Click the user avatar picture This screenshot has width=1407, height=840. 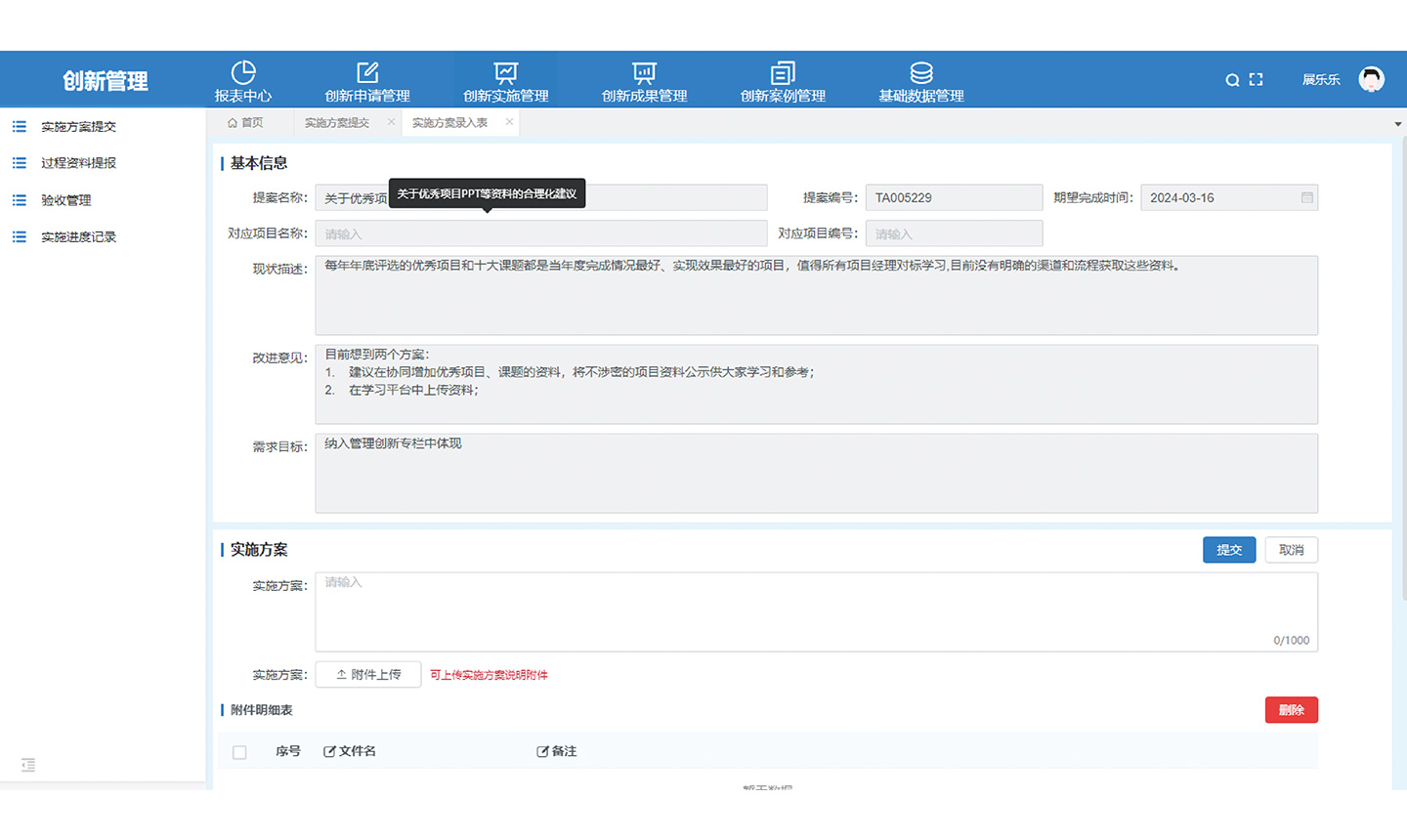pyautogui.click(x=1371, y=79)
